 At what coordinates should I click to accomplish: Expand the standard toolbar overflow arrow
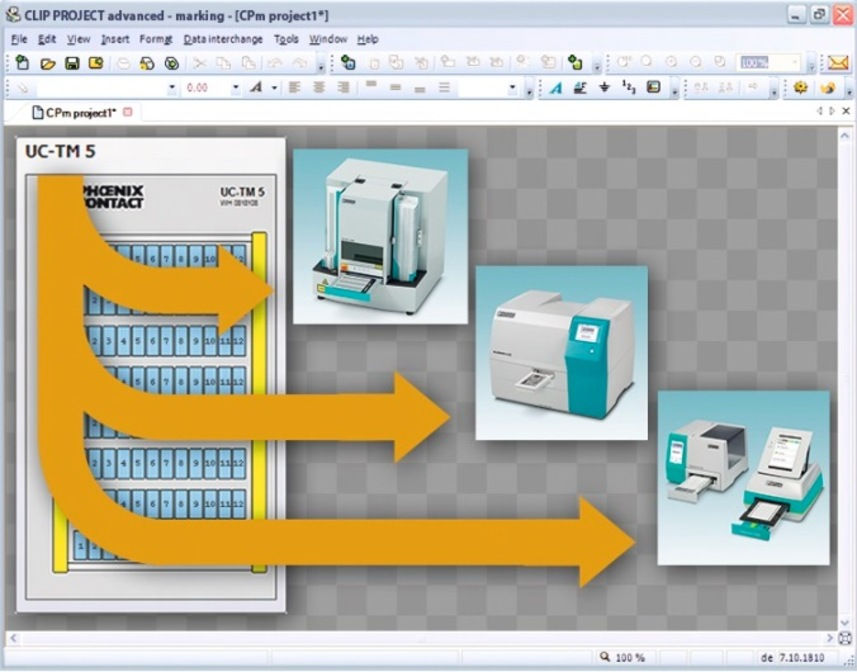(321, 67)
